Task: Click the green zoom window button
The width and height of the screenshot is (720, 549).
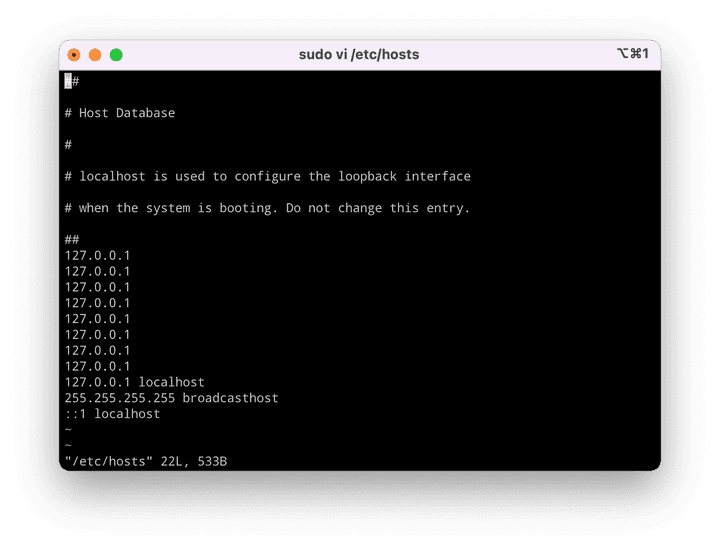Action: click(x=116, y=55)
